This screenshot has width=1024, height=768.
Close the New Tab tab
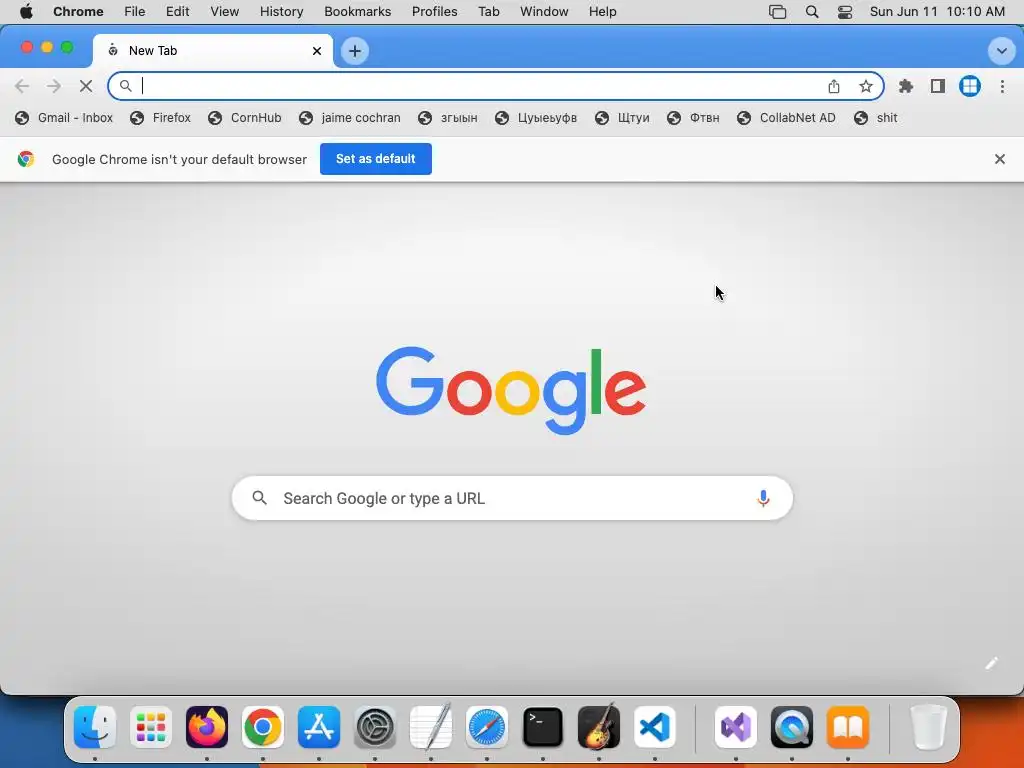pos(317,51)
